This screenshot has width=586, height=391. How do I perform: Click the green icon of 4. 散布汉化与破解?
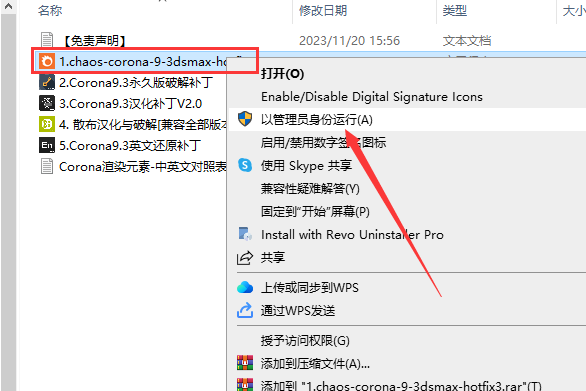[x=47, y=124]
